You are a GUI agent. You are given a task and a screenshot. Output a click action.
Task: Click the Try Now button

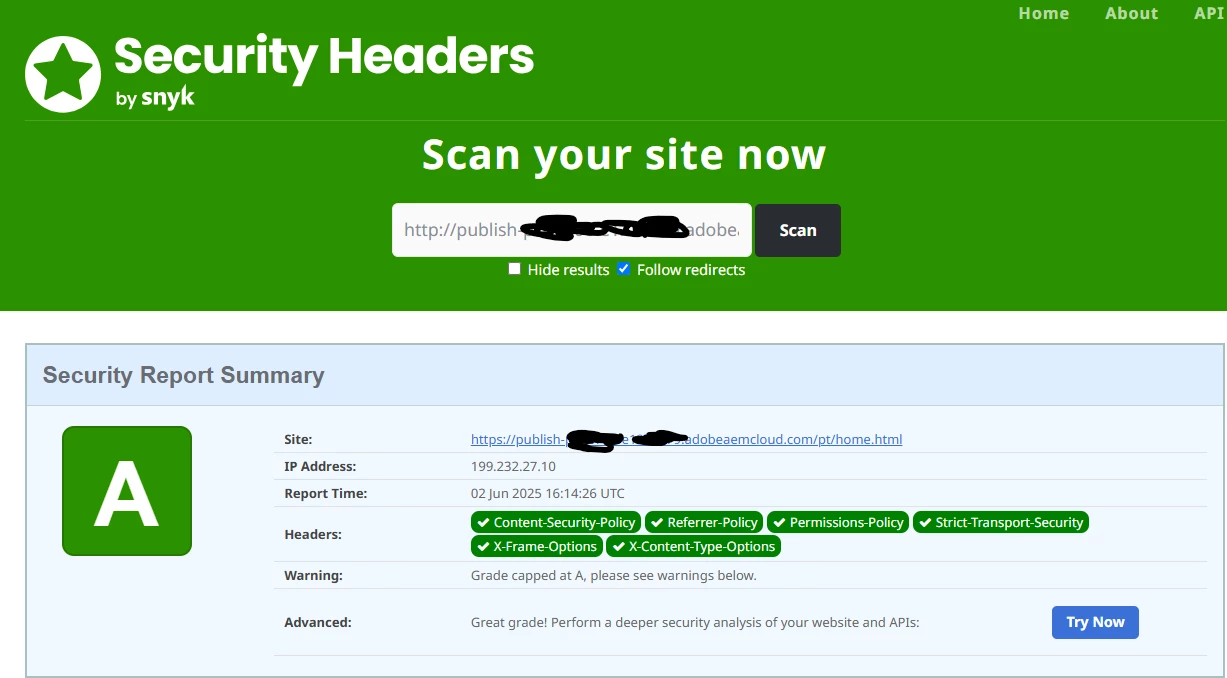pyautogui.click(x=1095, y=622)
